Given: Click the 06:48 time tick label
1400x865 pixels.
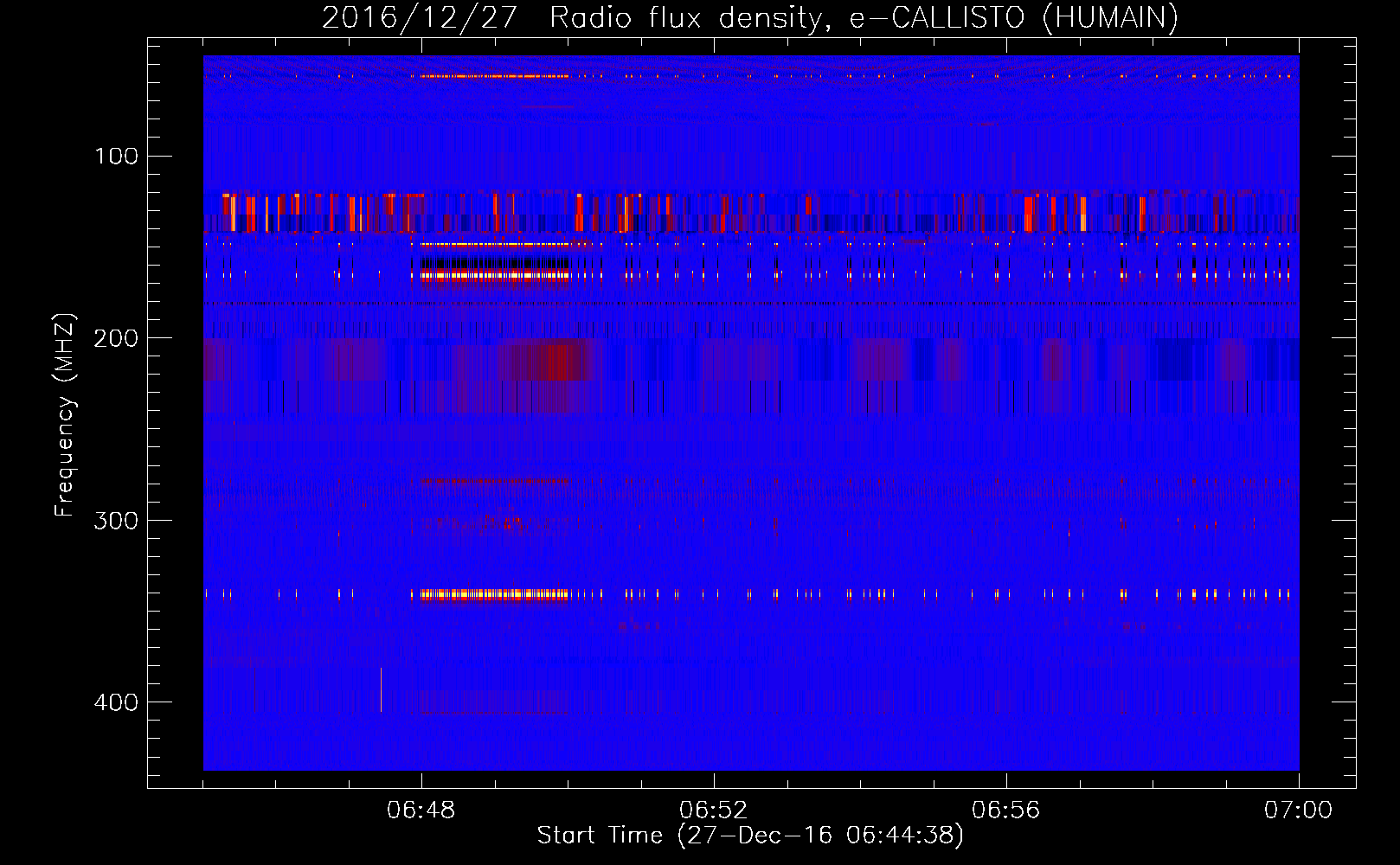Looking at the screenshot, I should click(x=421, y=811).
